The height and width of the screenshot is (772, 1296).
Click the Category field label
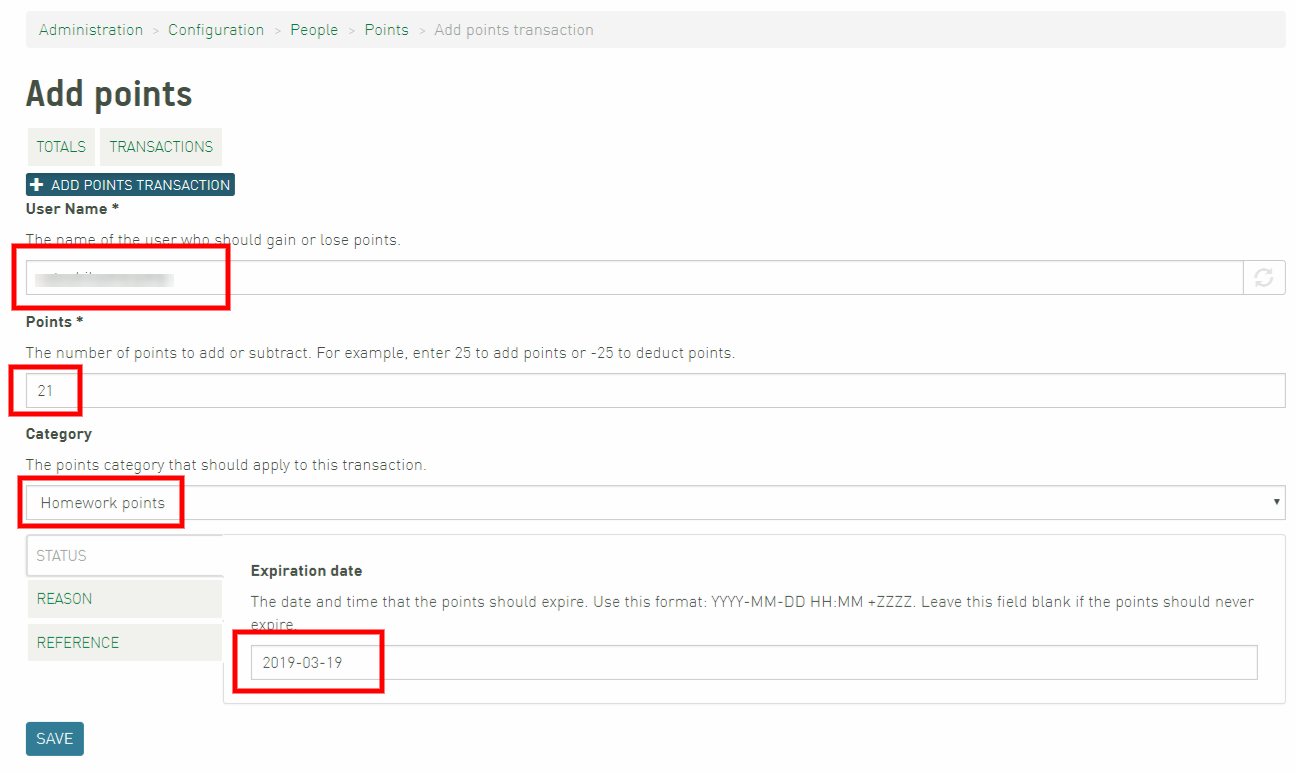point(58,434)
